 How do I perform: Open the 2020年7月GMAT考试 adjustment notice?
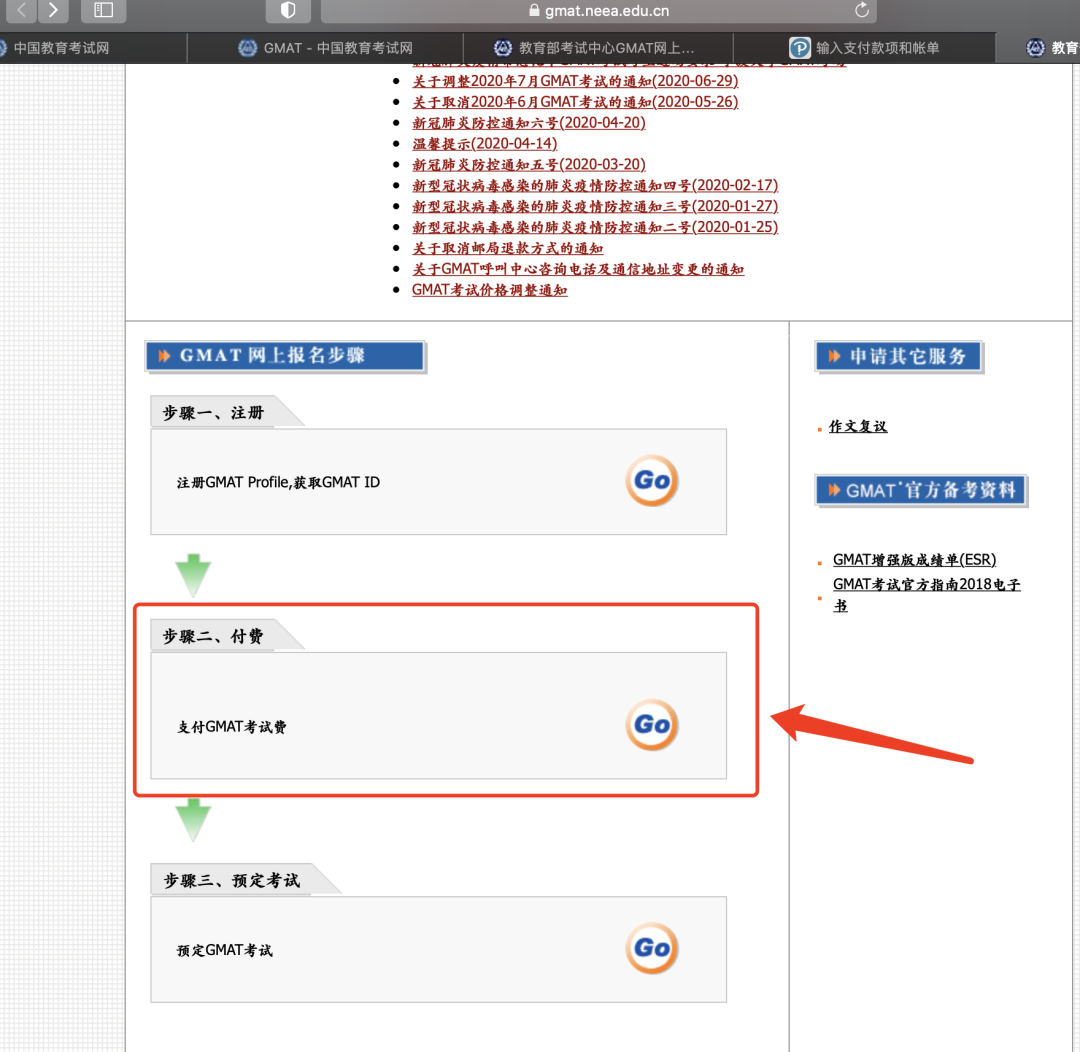(575, 81)
